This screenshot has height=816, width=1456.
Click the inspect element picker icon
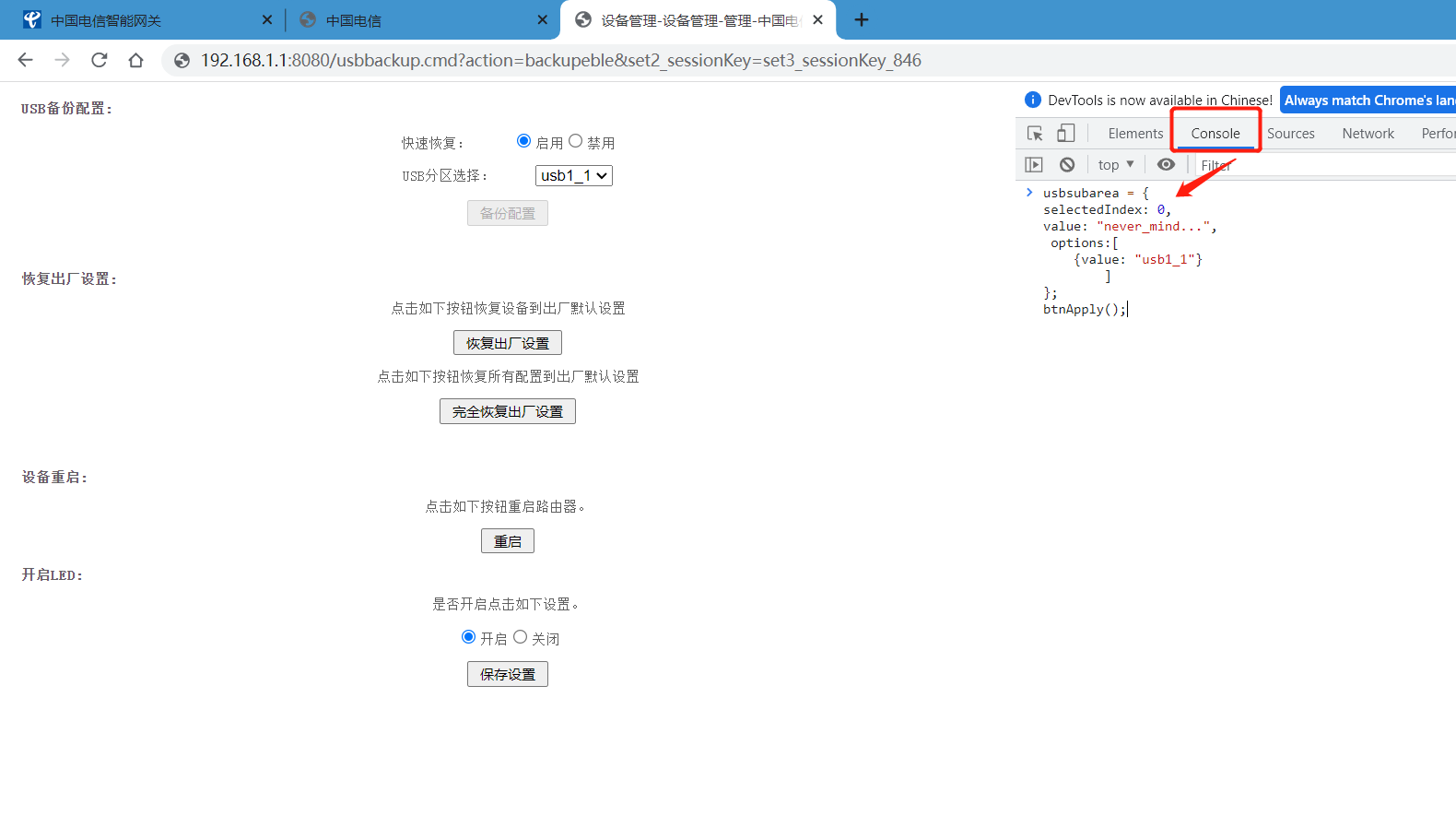point(1035,134)
